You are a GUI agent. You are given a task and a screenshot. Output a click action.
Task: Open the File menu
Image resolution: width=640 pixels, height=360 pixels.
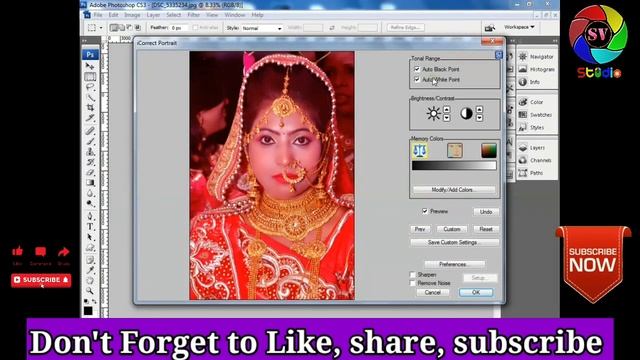[x=98, y=15]
